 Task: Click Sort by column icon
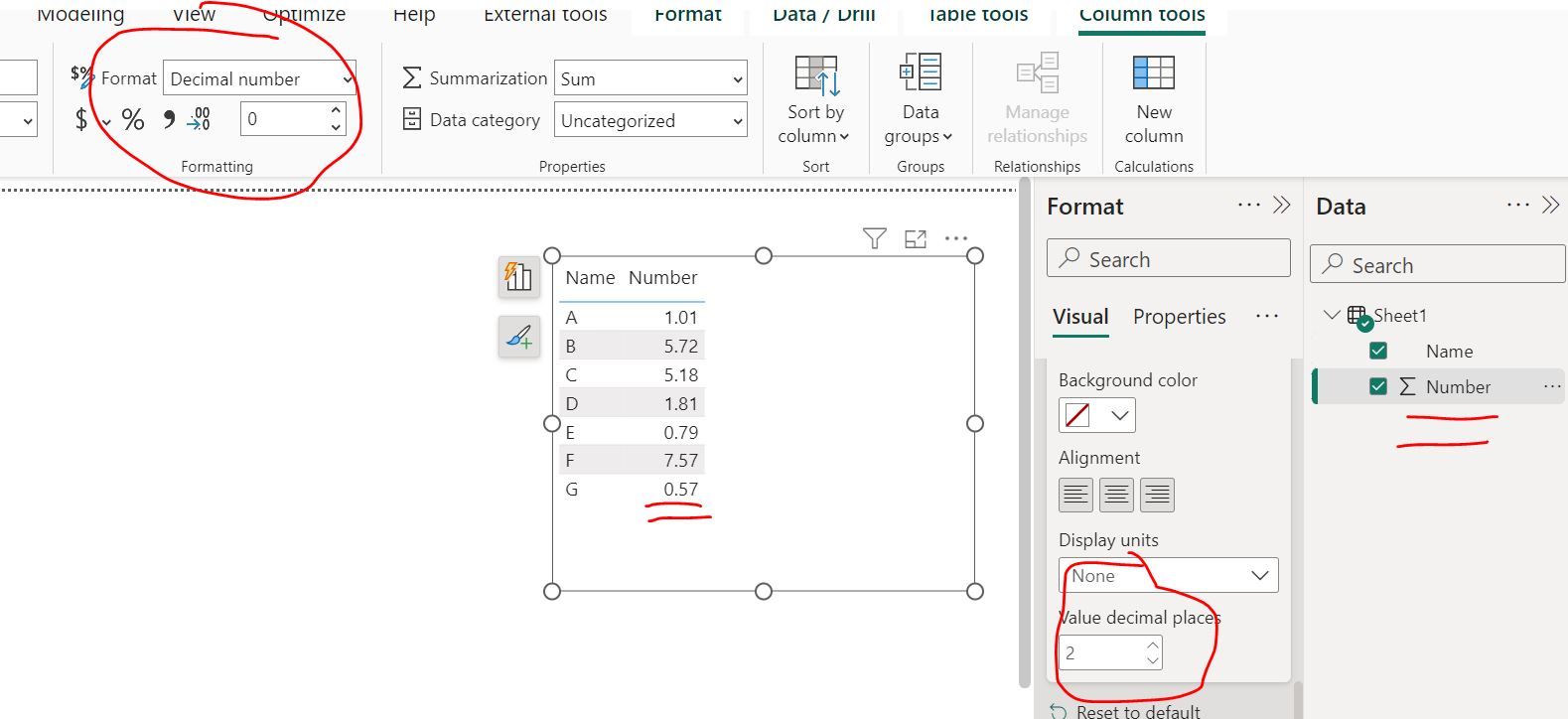tap(816, 76)
